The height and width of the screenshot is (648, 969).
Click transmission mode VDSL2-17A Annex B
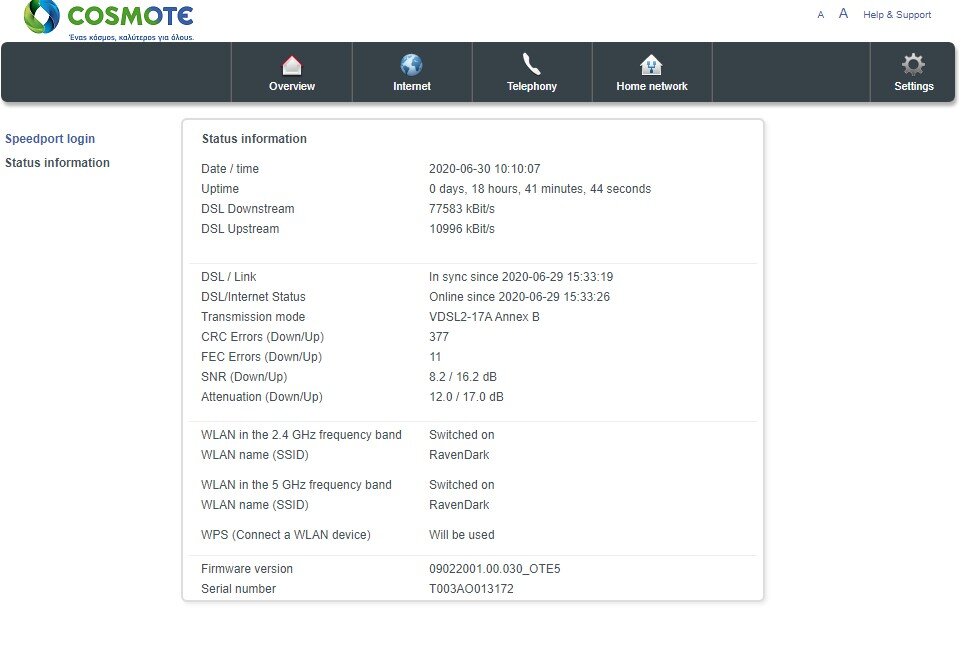(484, 317)
